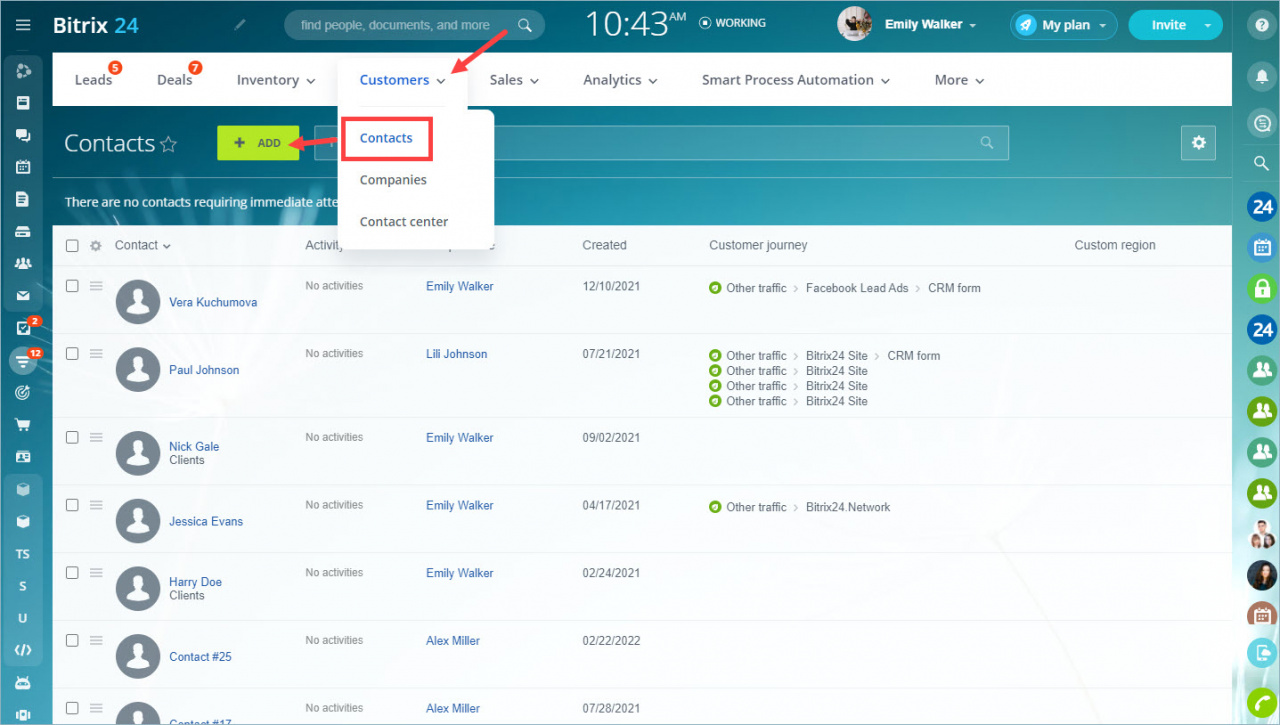Screen dimensions: 1280x725
Task: Click the green ADD button
Action: [x=257, y=143]
